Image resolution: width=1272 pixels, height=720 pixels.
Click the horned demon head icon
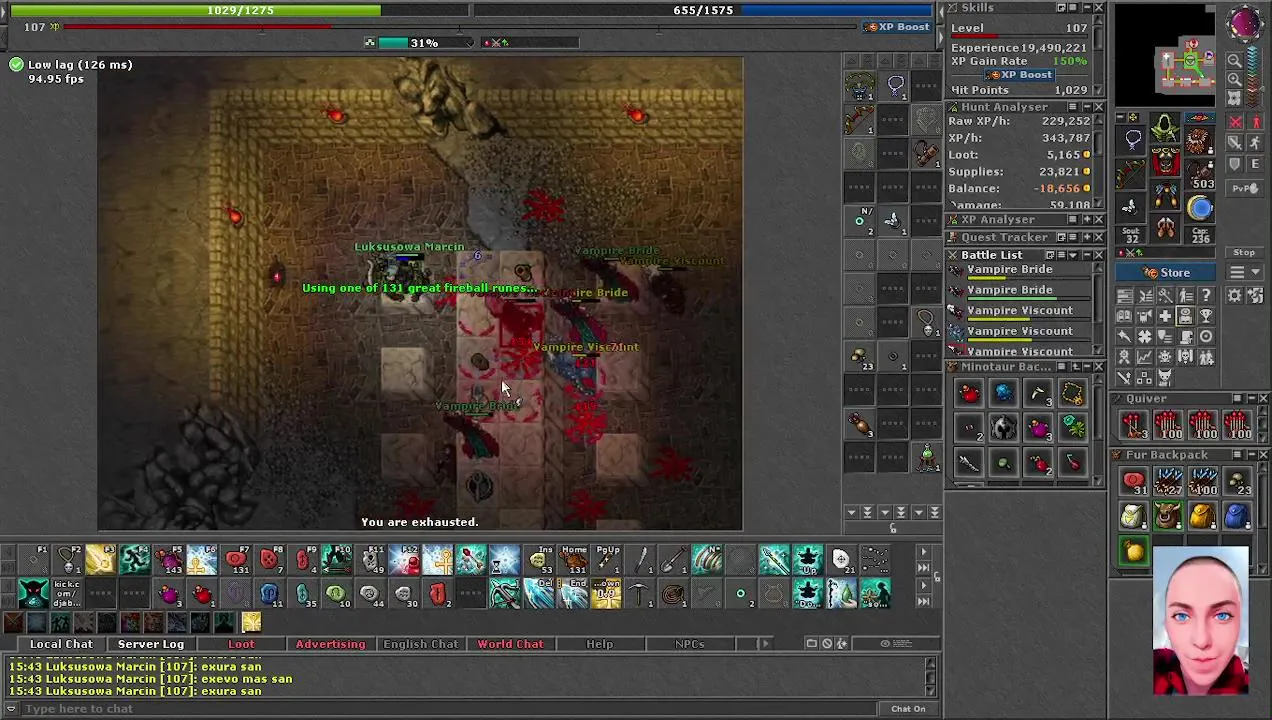point(1165,378)
